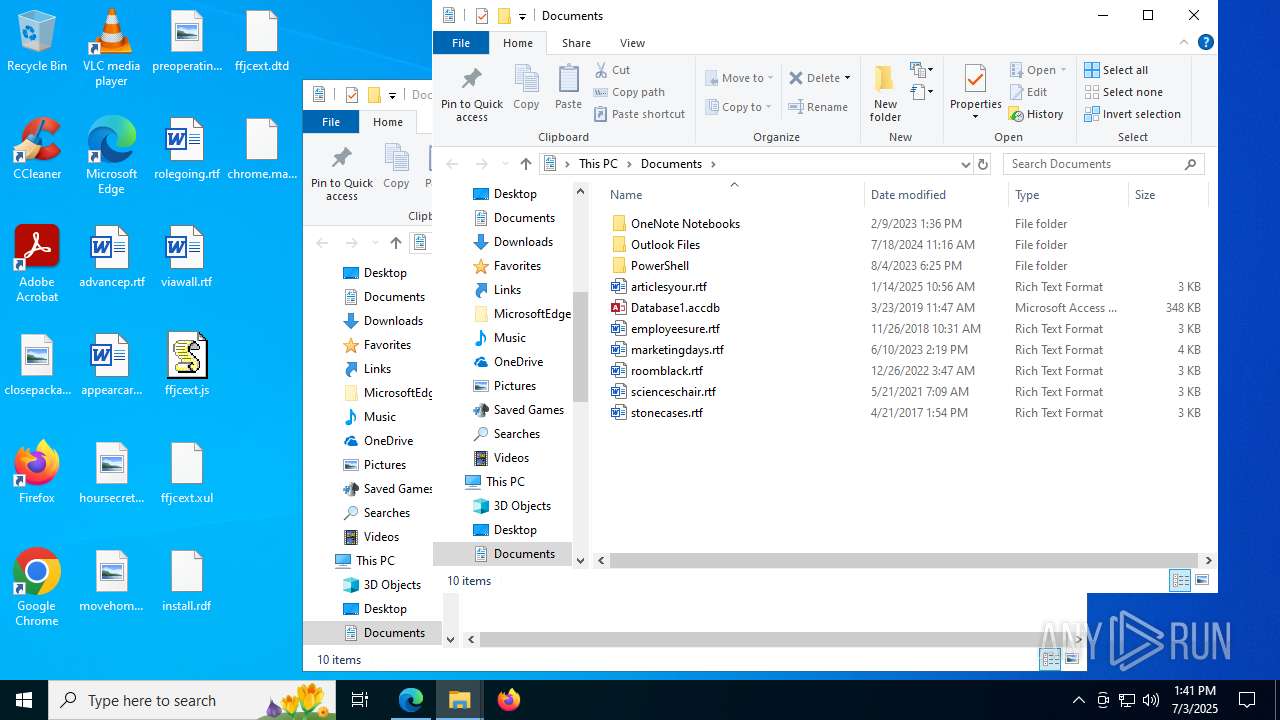This screenshot has height=720, width=1280.
Task: Click Select all in the ribbon
Action: (1116, 70)
